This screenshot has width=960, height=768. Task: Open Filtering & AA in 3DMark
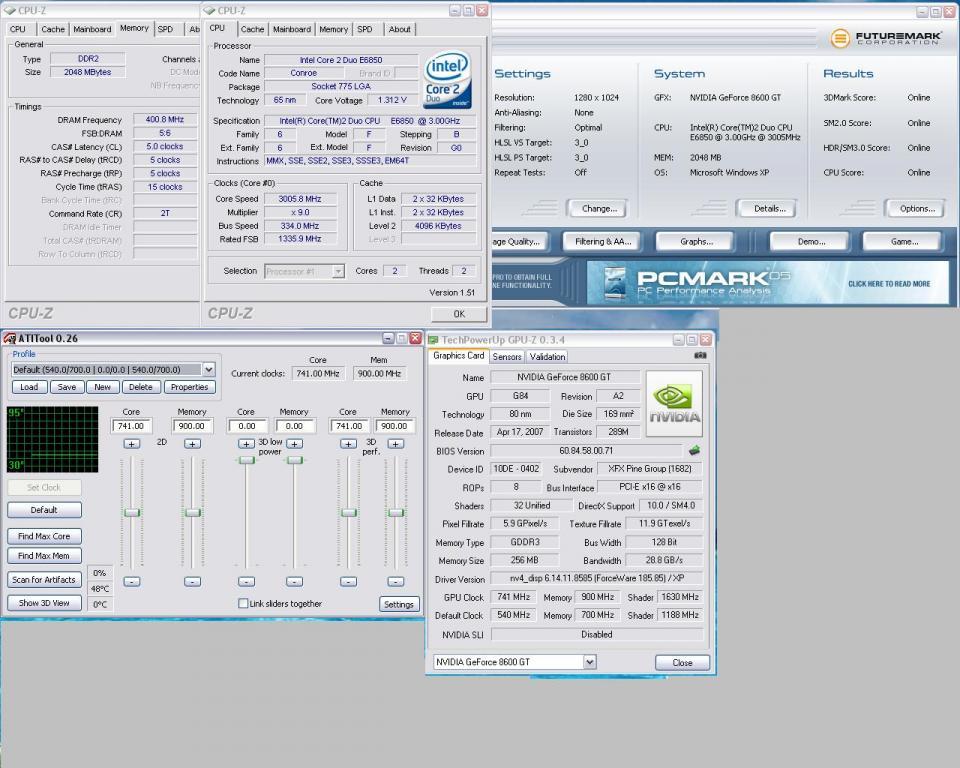point(603,241)
